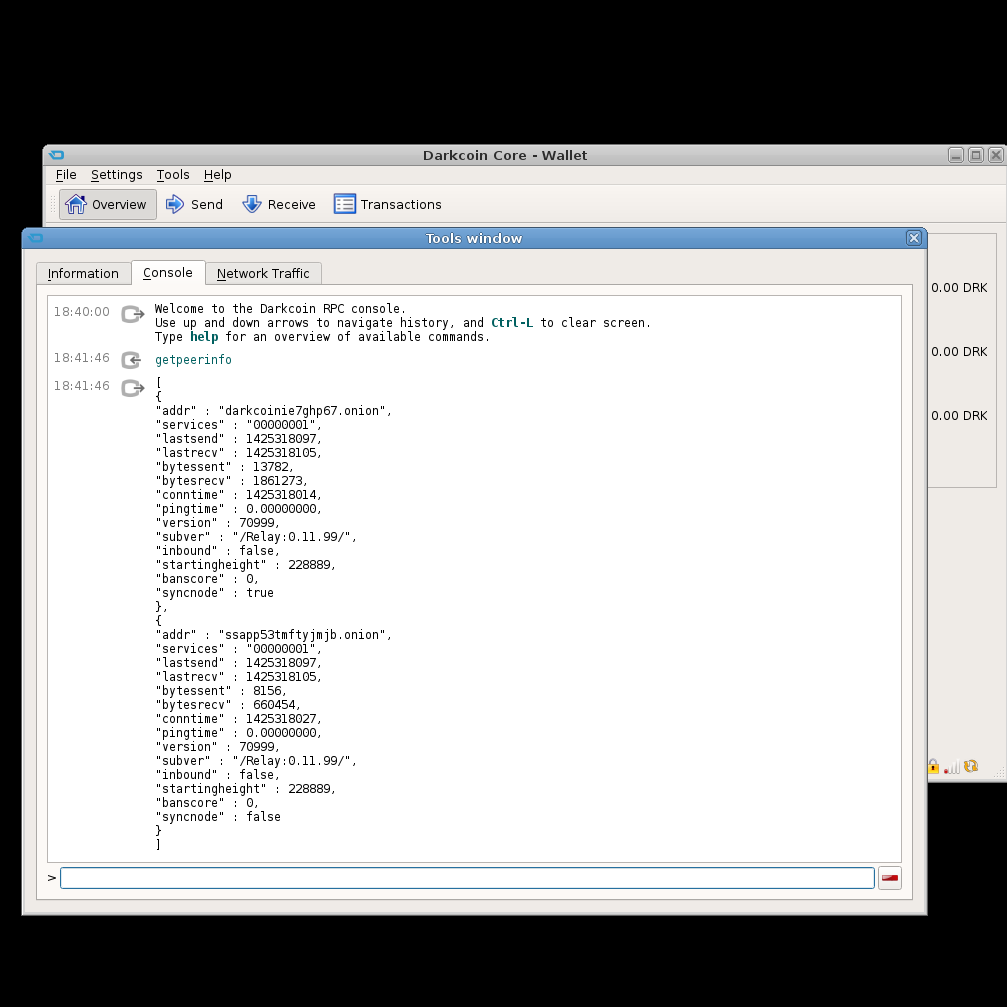This screenshot has height=1007, width=1007.
Task: Open the File menu
Action: [66, 175]
